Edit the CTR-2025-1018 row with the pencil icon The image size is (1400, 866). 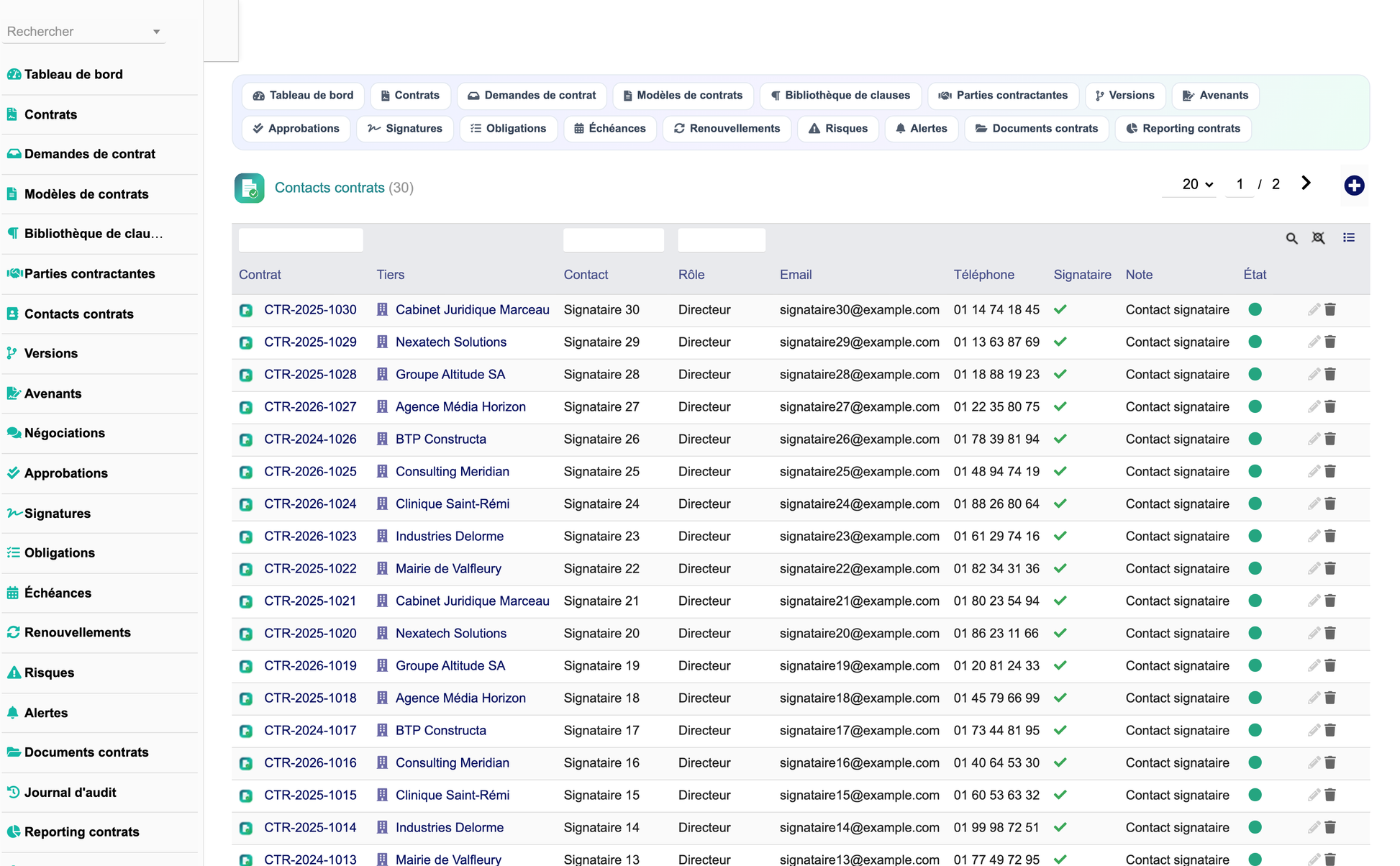click(x=1314, y=698)
